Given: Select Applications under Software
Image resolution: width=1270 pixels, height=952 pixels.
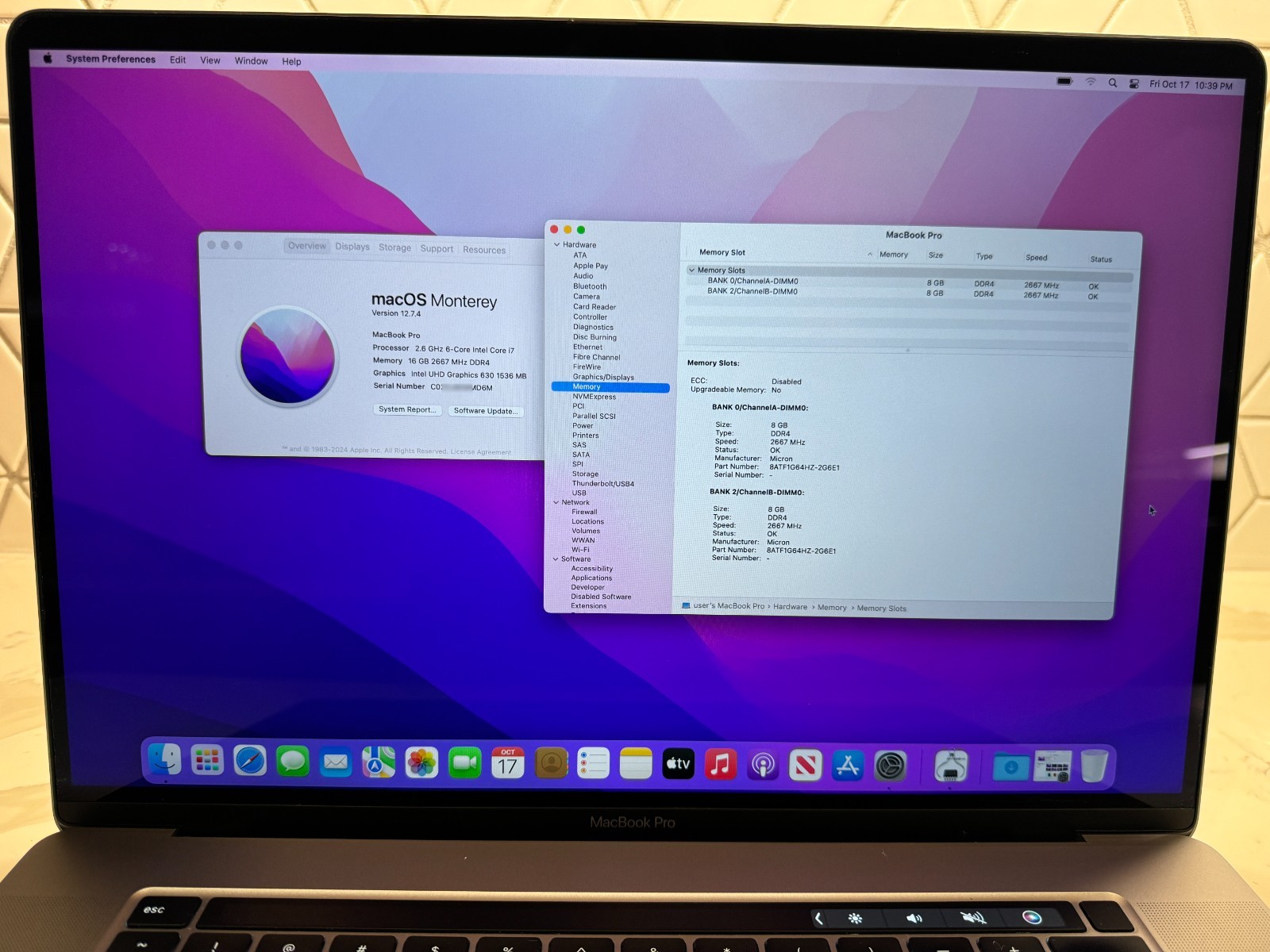Looking at the screenshot, I should 591,578.
